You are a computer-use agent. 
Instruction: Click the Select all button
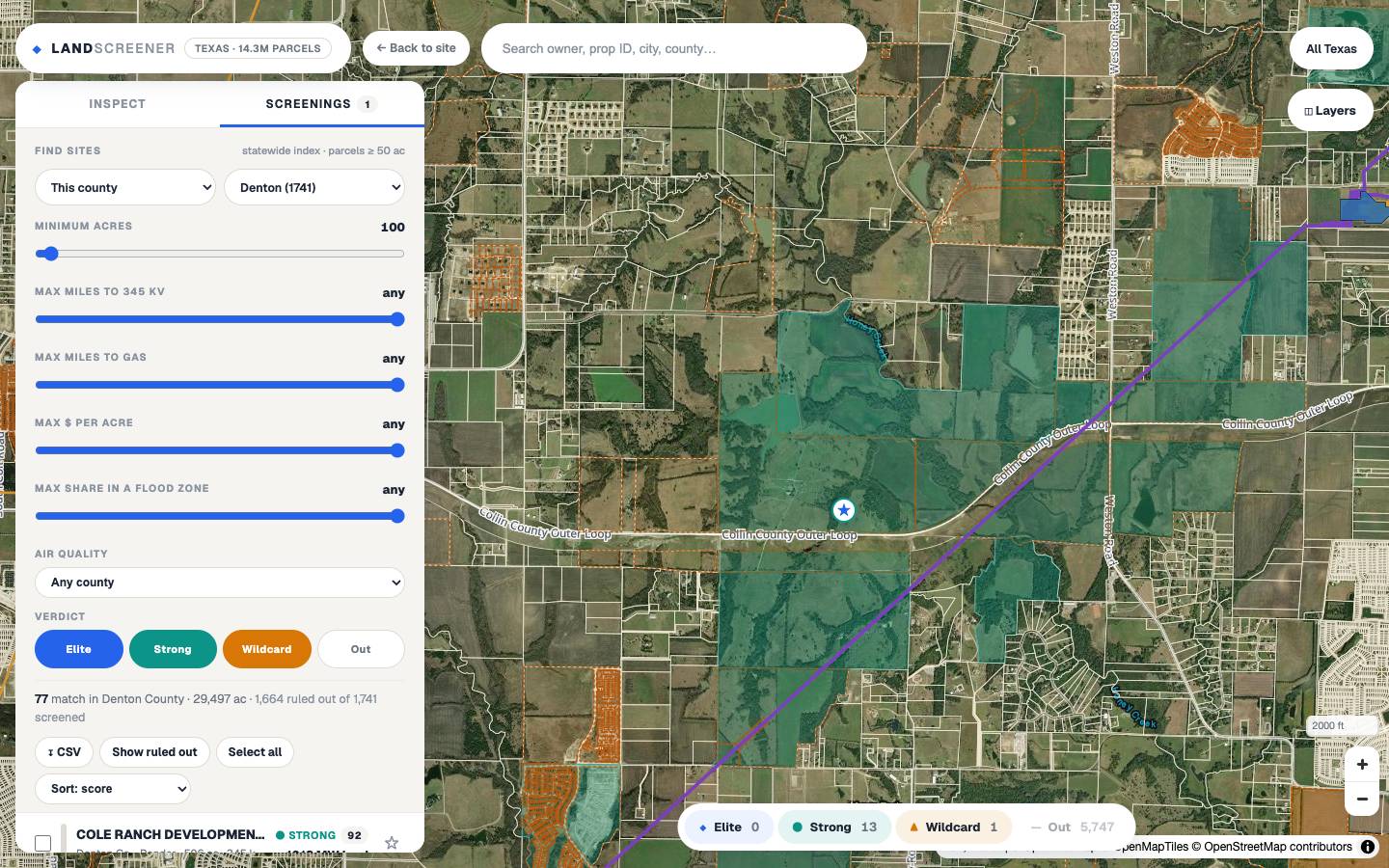[256, 752]
